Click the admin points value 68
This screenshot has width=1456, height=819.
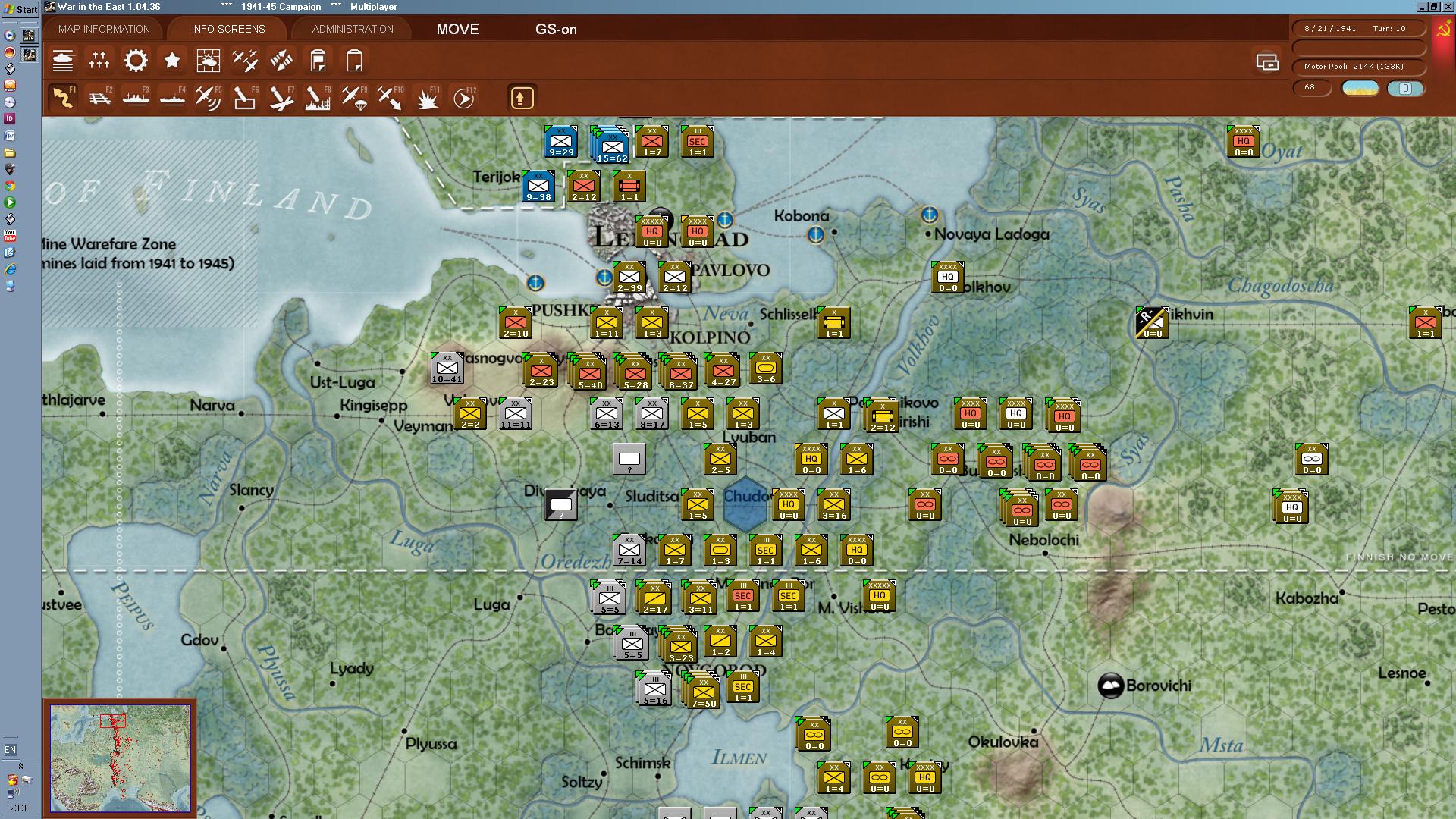click(x=1312, y=88)
